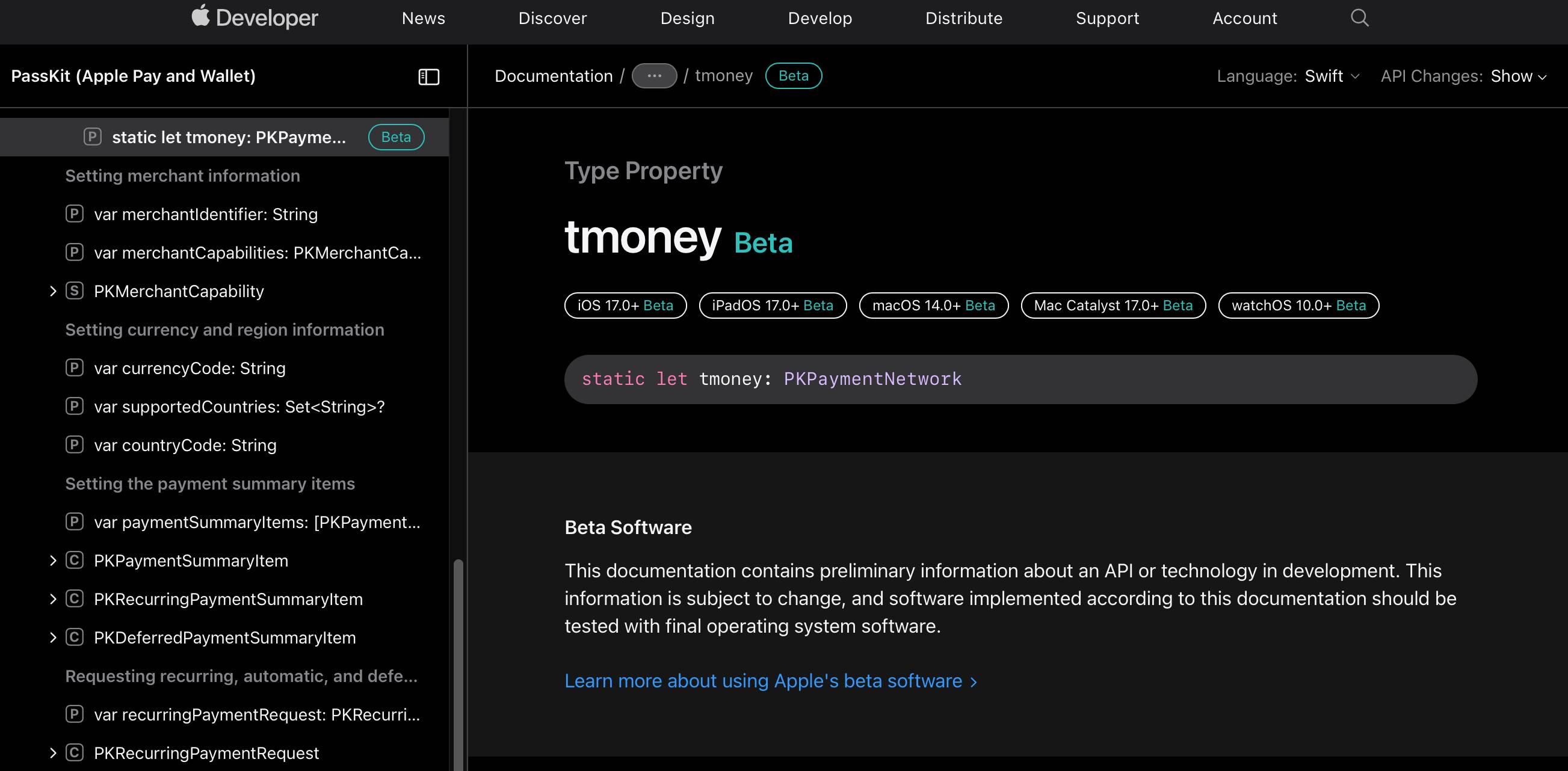Click the Apple Developer logo
The height and width of the screenshot is (771, 1568).
tap(255, 17)
